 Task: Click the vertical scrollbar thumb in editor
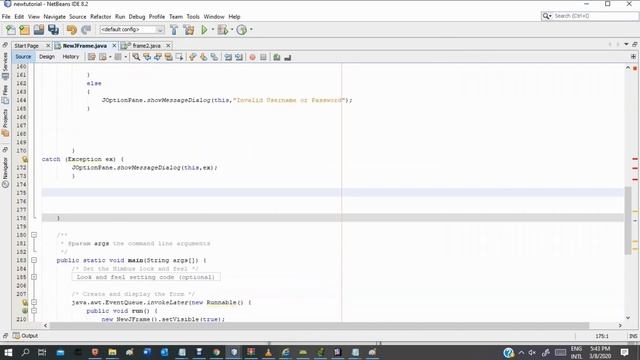point(628,220)
